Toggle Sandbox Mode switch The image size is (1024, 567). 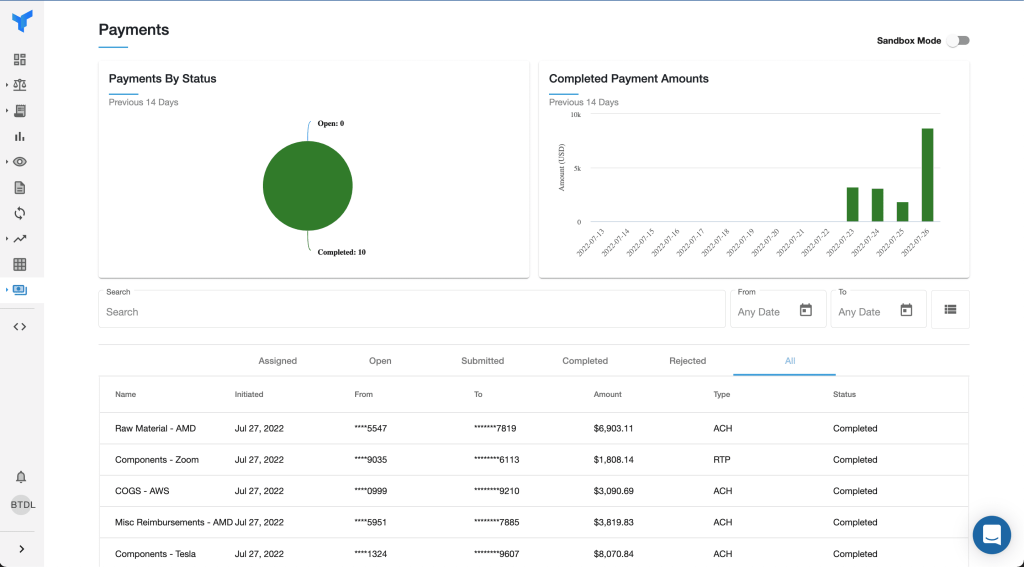click(959, 40)
